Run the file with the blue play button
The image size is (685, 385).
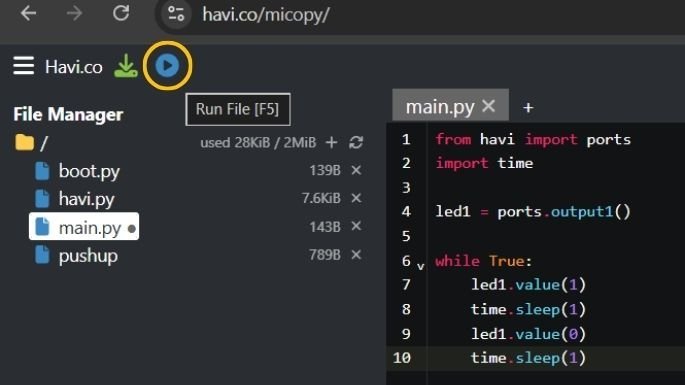[x=167, y=66]
